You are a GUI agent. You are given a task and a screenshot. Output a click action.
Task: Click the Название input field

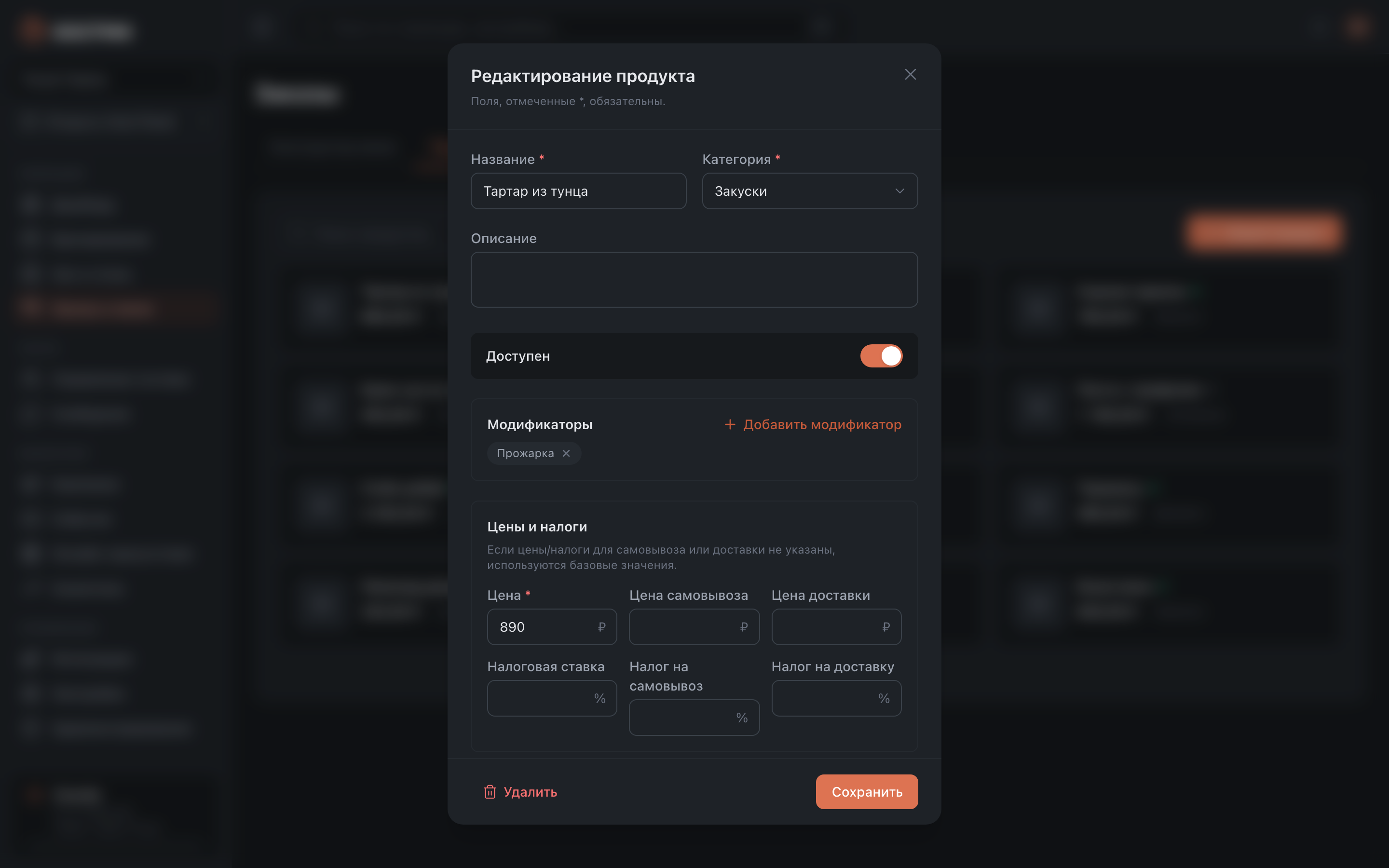tap(579, 191)
